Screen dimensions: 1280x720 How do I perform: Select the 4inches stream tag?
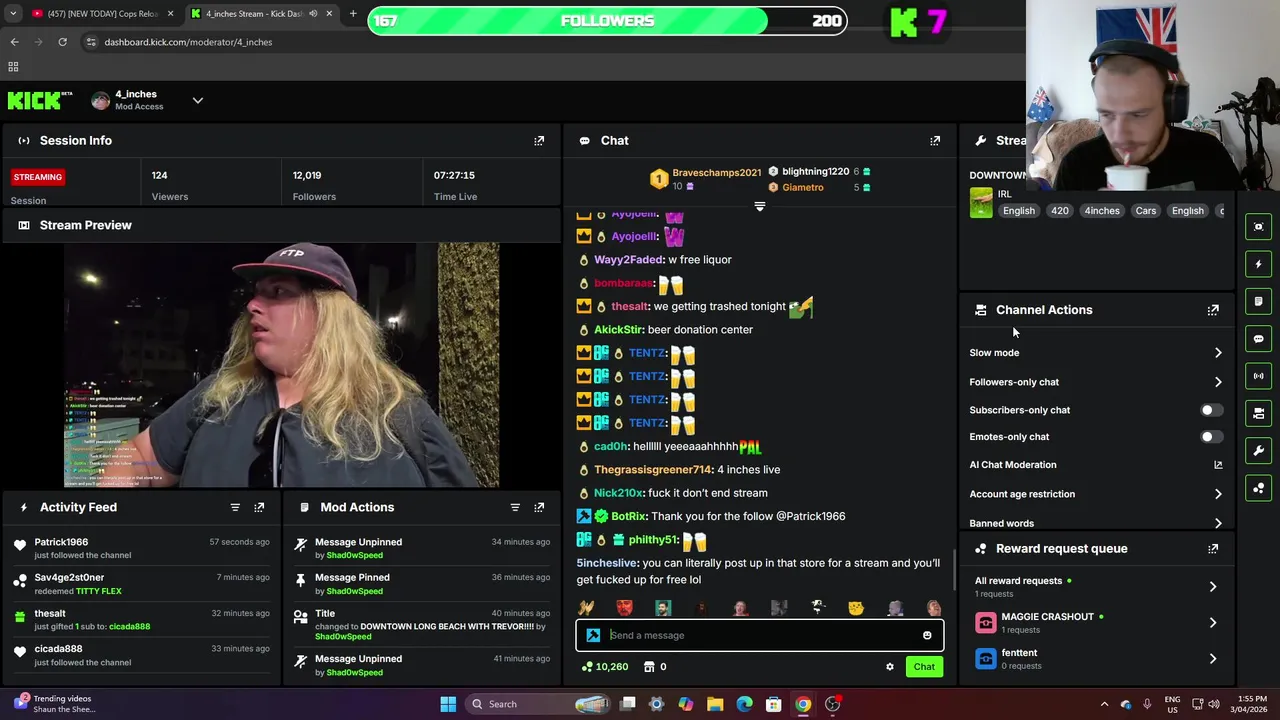(x=1102, y=211)
